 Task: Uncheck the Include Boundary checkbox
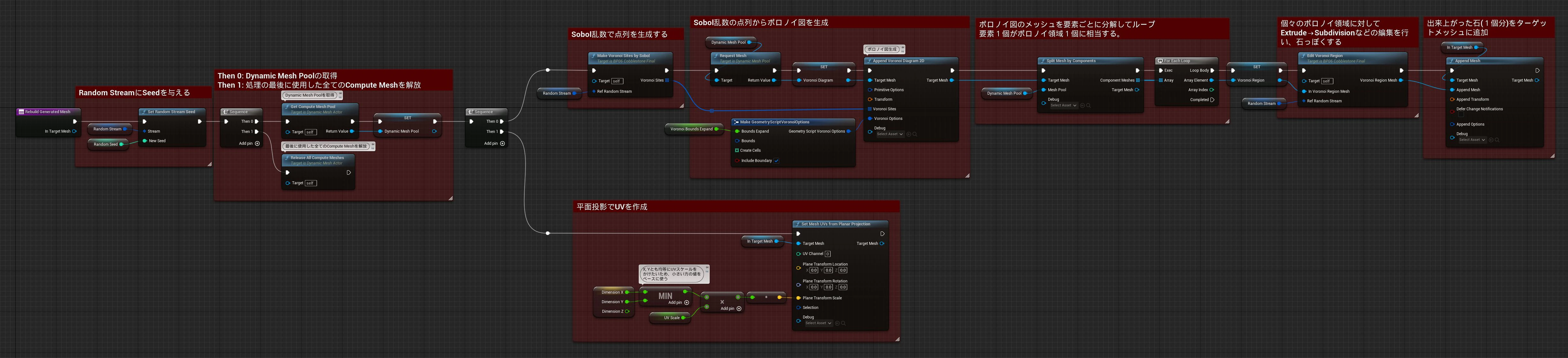[777, 160]
